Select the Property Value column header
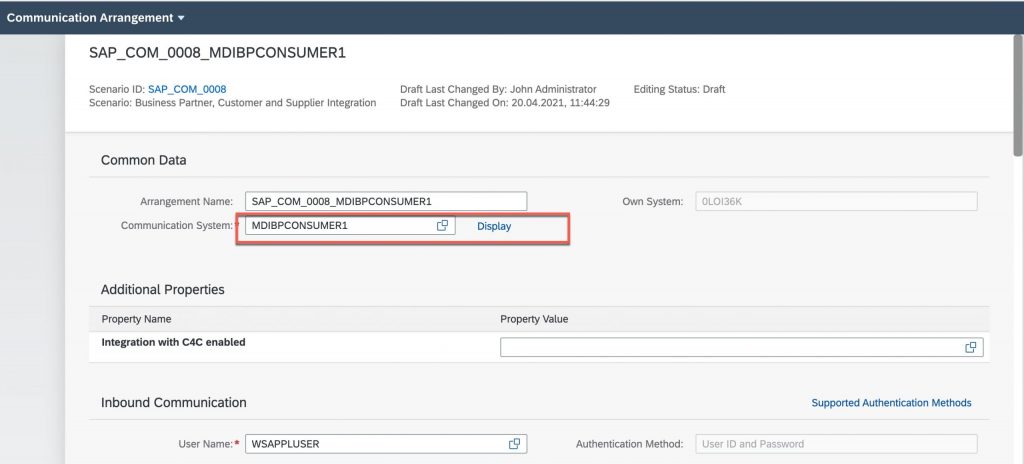Screen dimensions: 1024x464 (x=534, y=319)
